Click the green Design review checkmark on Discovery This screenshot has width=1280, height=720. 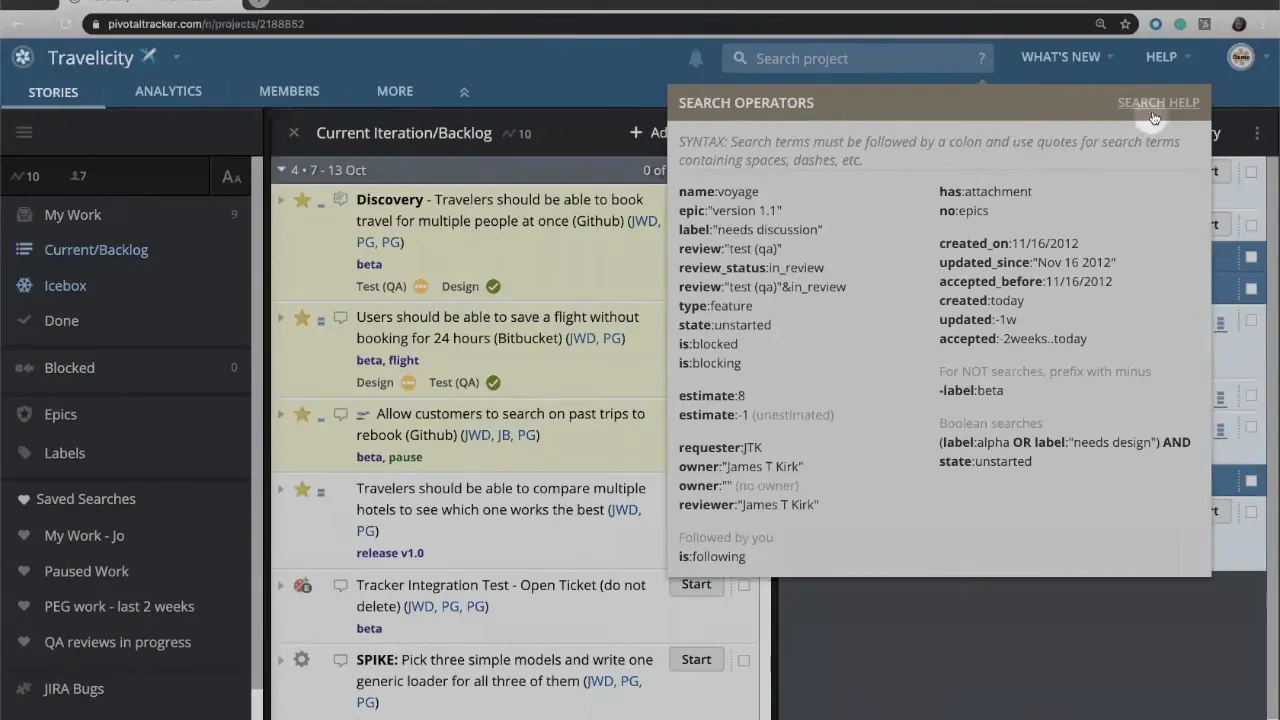492,286
